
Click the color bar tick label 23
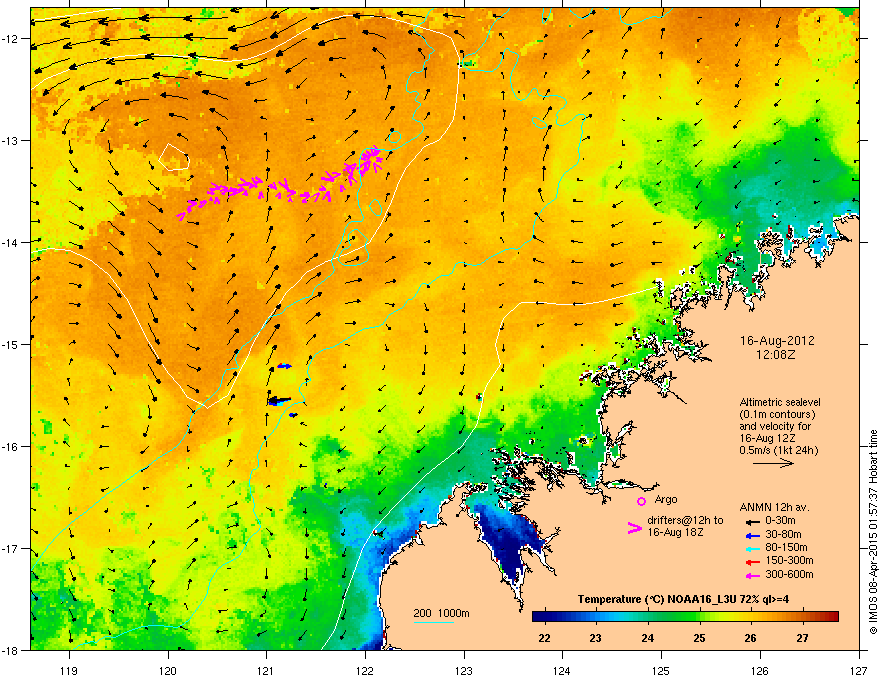pos(595,638)
